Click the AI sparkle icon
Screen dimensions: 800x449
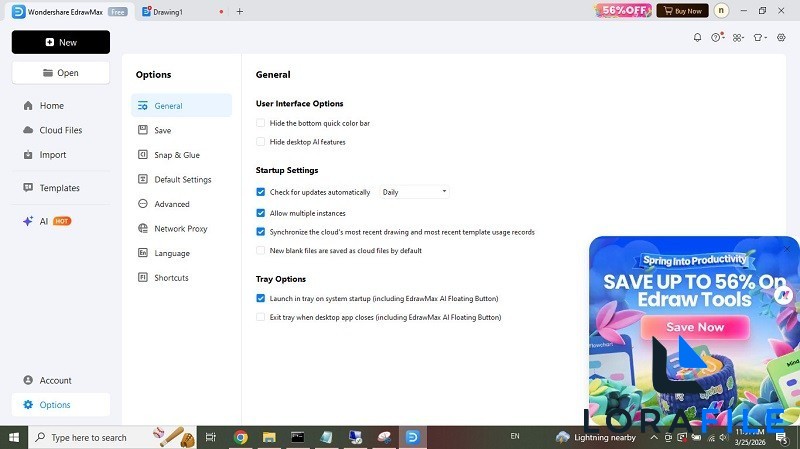click(x=28, y=221)
